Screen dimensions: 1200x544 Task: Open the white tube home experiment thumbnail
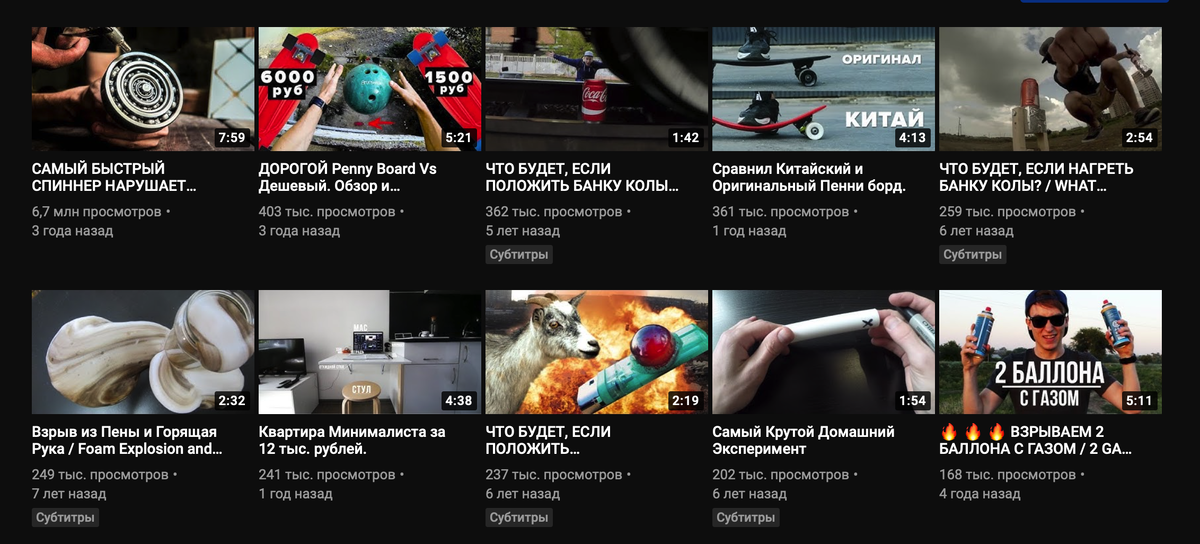(824, 352)
